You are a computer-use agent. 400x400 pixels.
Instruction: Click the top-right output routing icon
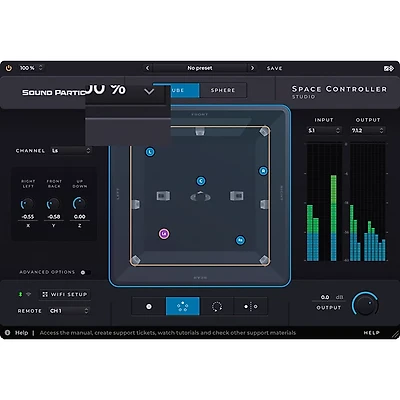(x=389, y=68)
